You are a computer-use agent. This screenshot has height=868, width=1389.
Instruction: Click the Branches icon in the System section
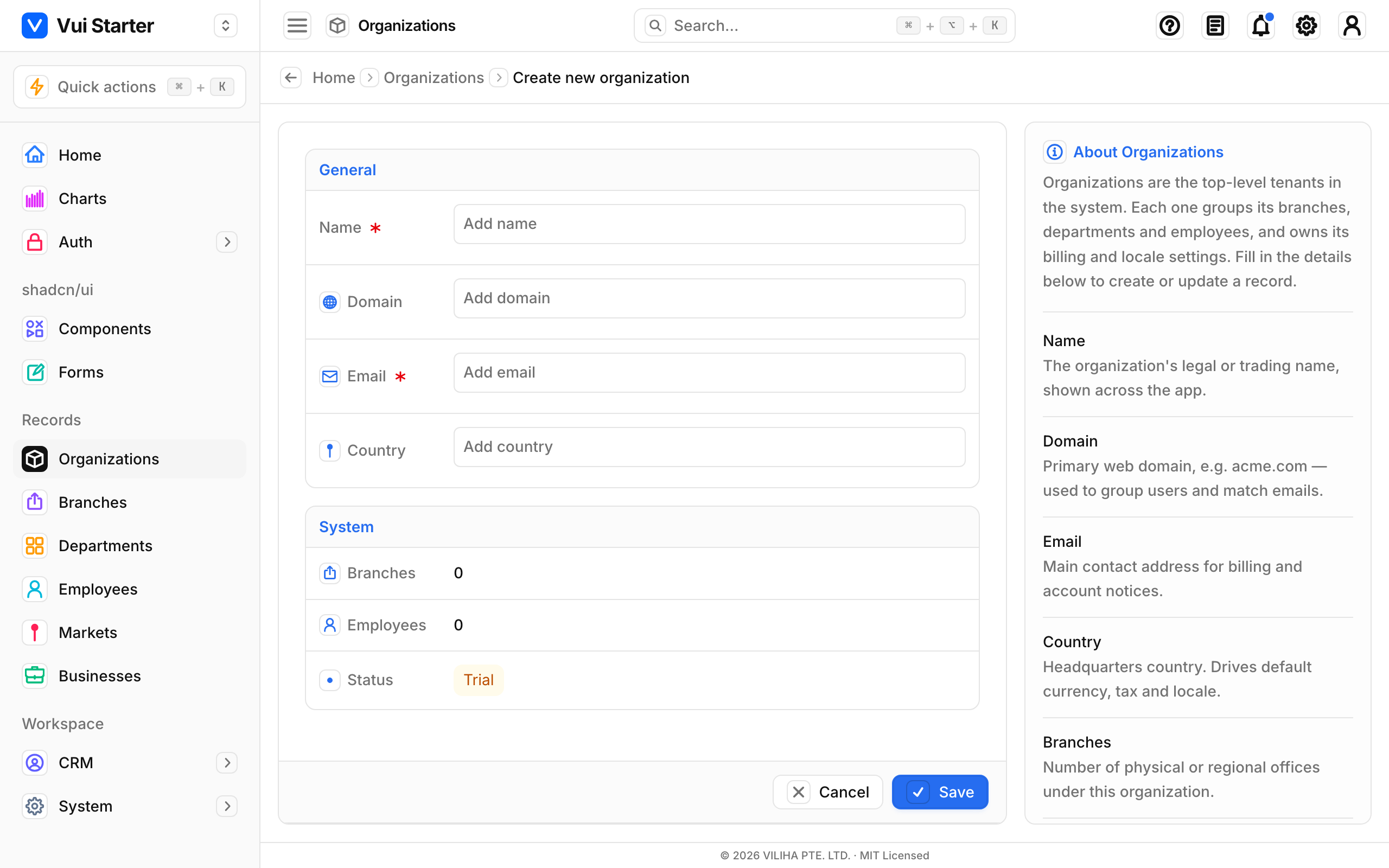[x=329, y=573]
